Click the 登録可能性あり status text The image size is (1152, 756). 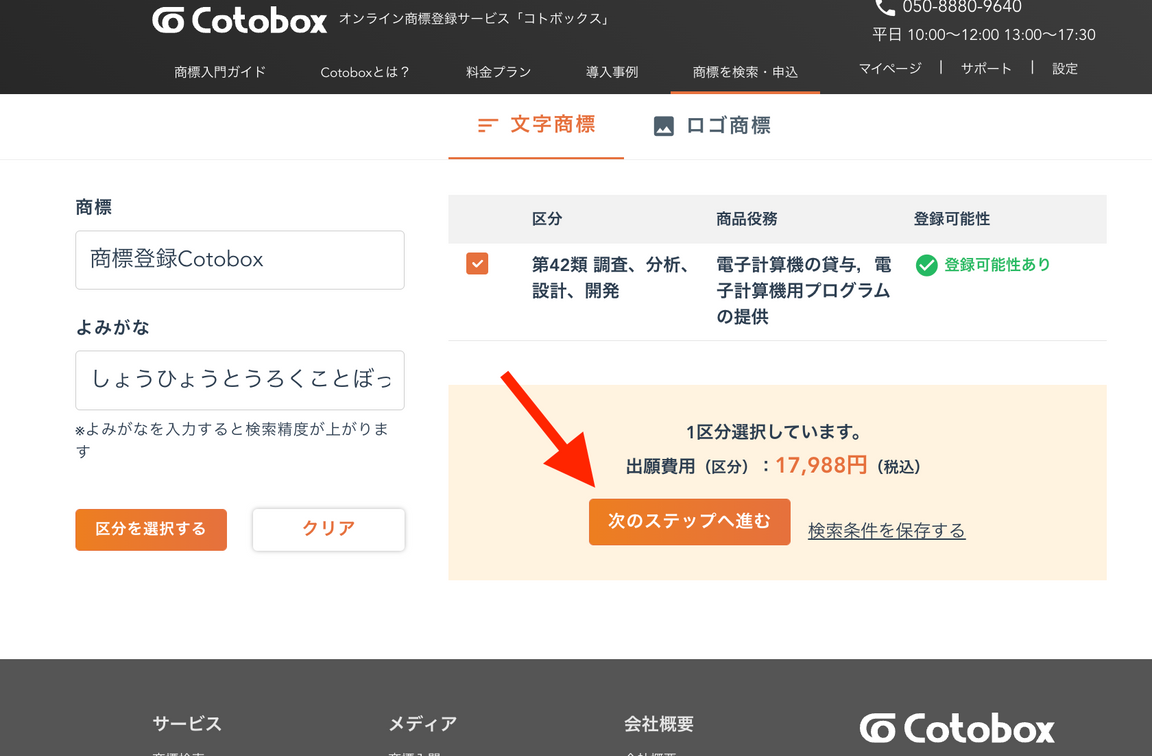[997, 264]
